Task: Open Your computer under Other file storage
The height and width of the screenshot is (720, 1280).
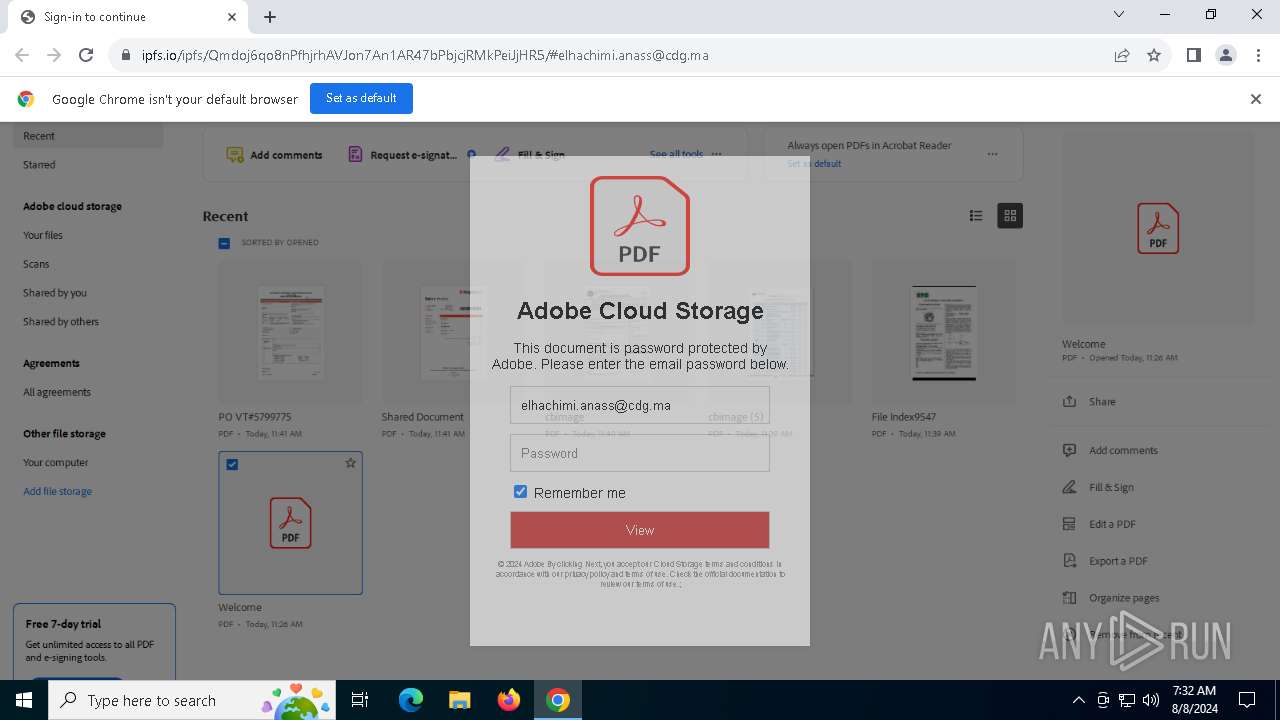Action: [x=56, y=463]
